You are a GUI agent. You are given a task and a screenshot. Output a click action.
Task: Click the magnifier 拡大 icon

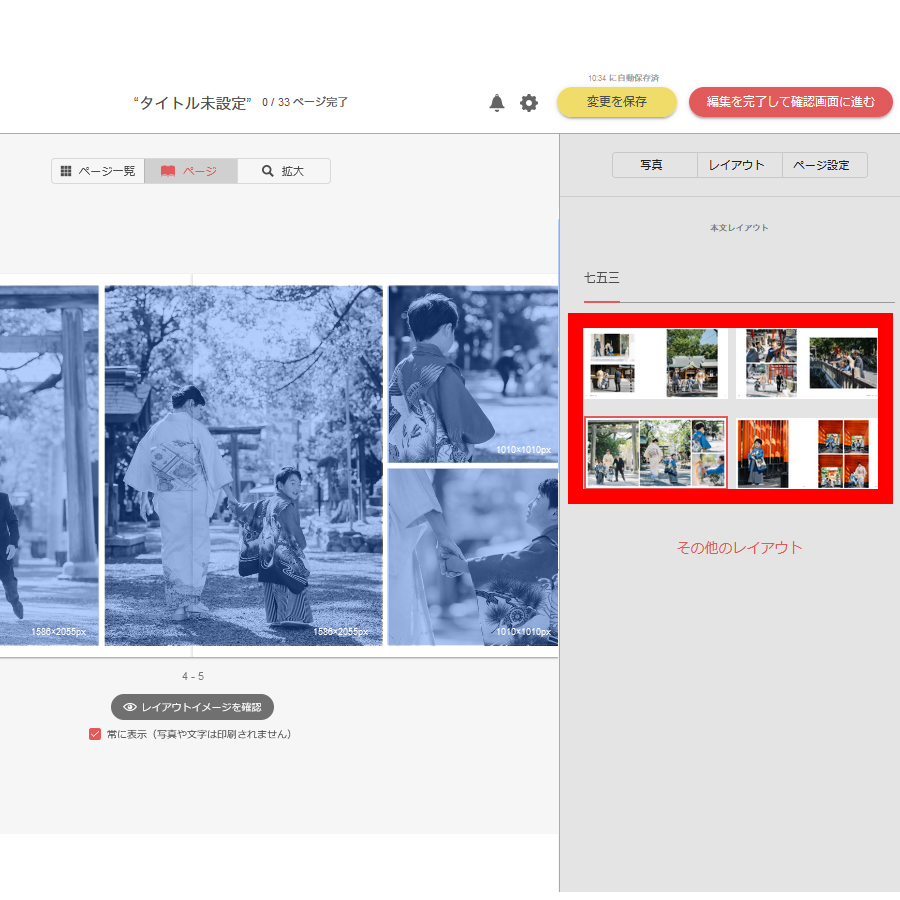[268, 171]
